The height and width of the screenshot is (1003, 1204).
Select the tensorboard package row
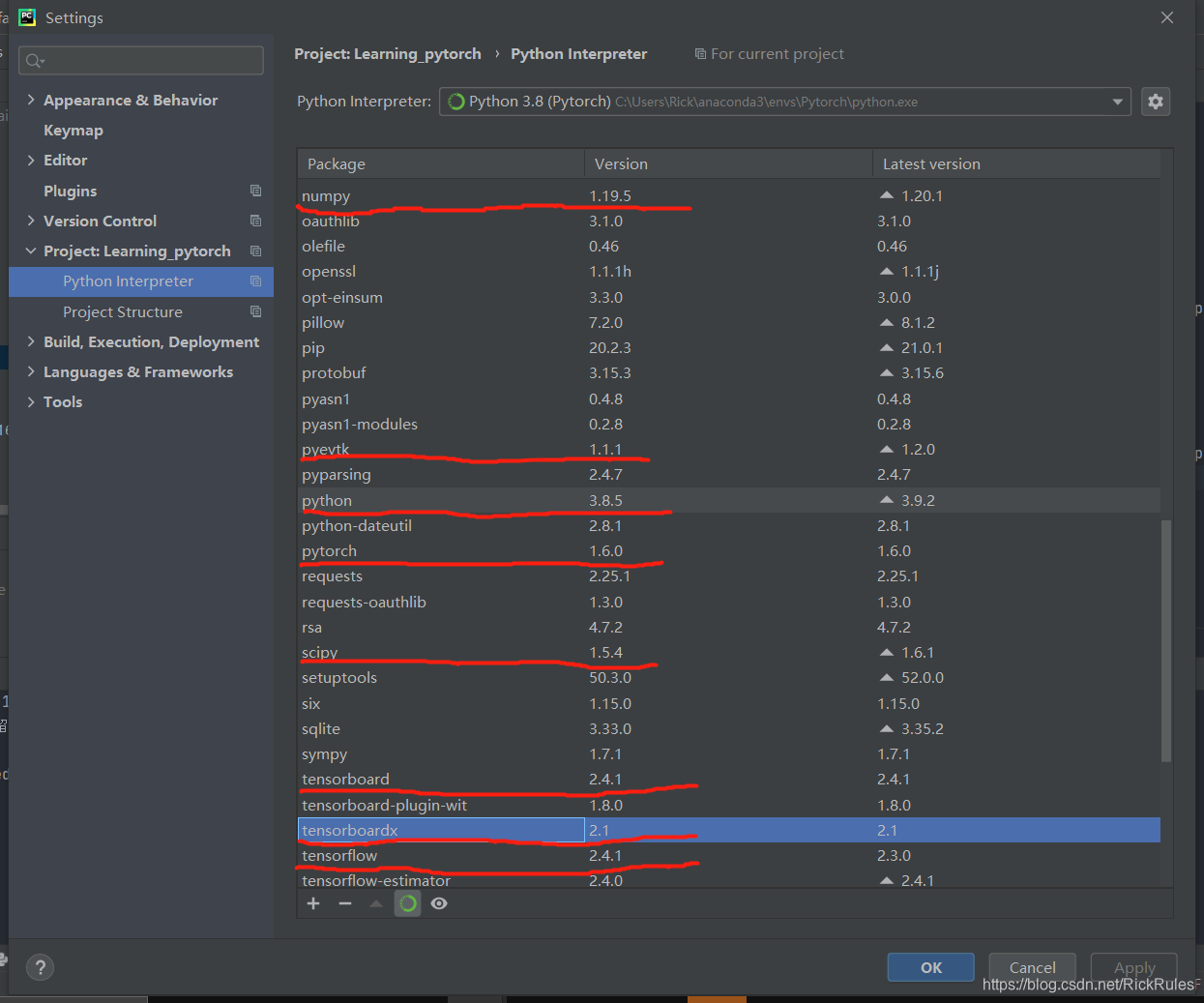point(729,779)
